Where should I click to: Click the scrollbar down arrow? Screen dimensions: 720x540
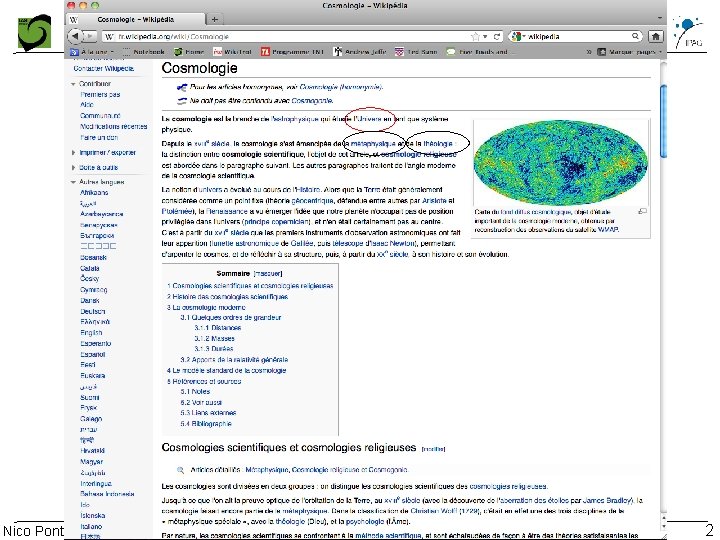663,526
